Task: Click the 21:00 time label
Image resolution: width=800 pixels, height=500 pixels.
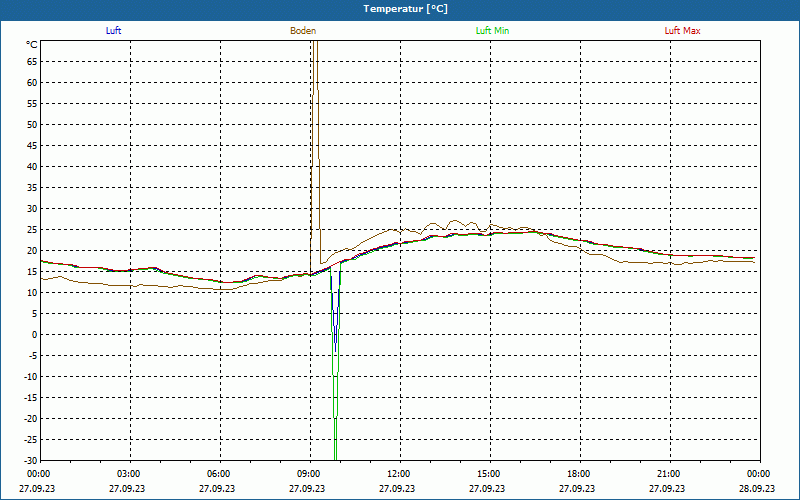Action: point(668,474)
